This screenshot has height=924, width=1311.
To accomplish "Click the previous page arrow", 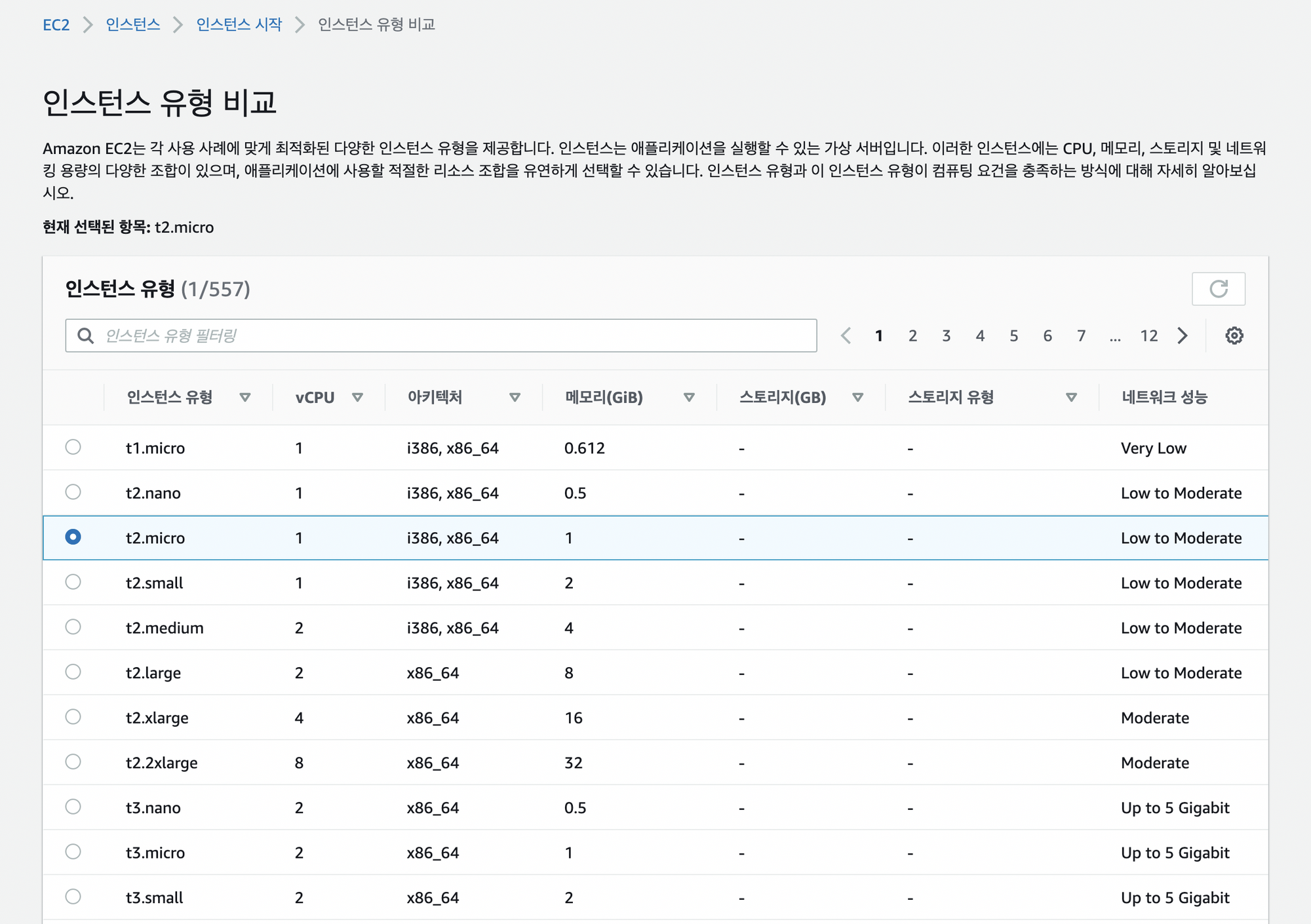I will pos(846,336).
